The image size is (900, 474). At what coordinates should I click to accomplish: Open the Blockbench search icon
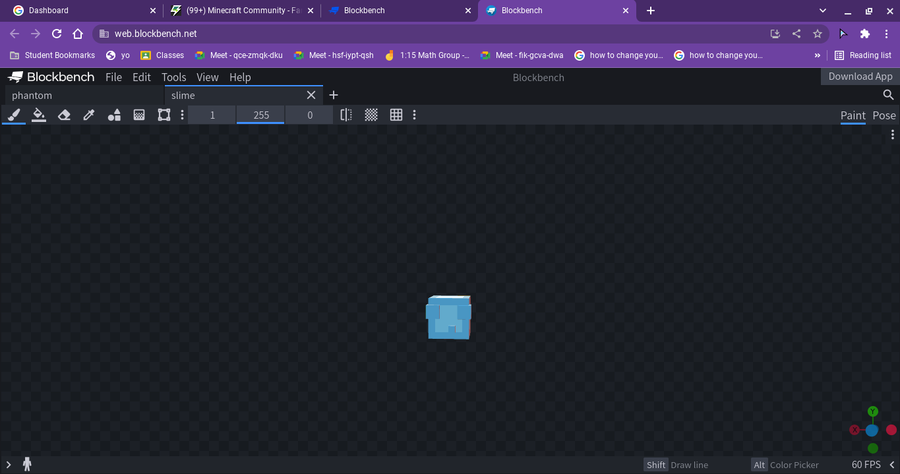click(888, 95)
